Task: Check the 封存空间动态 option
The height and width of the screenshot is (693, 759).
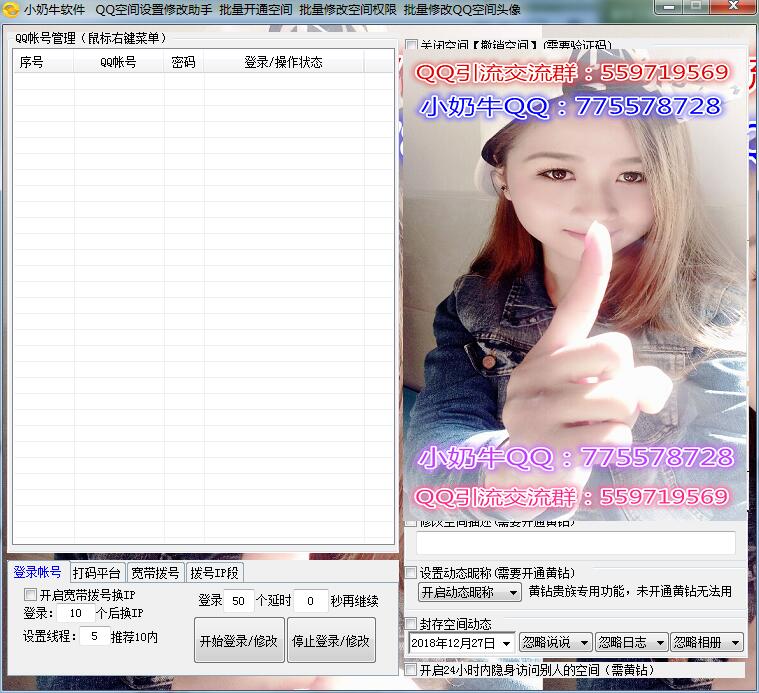Action: tap(411, 624)
